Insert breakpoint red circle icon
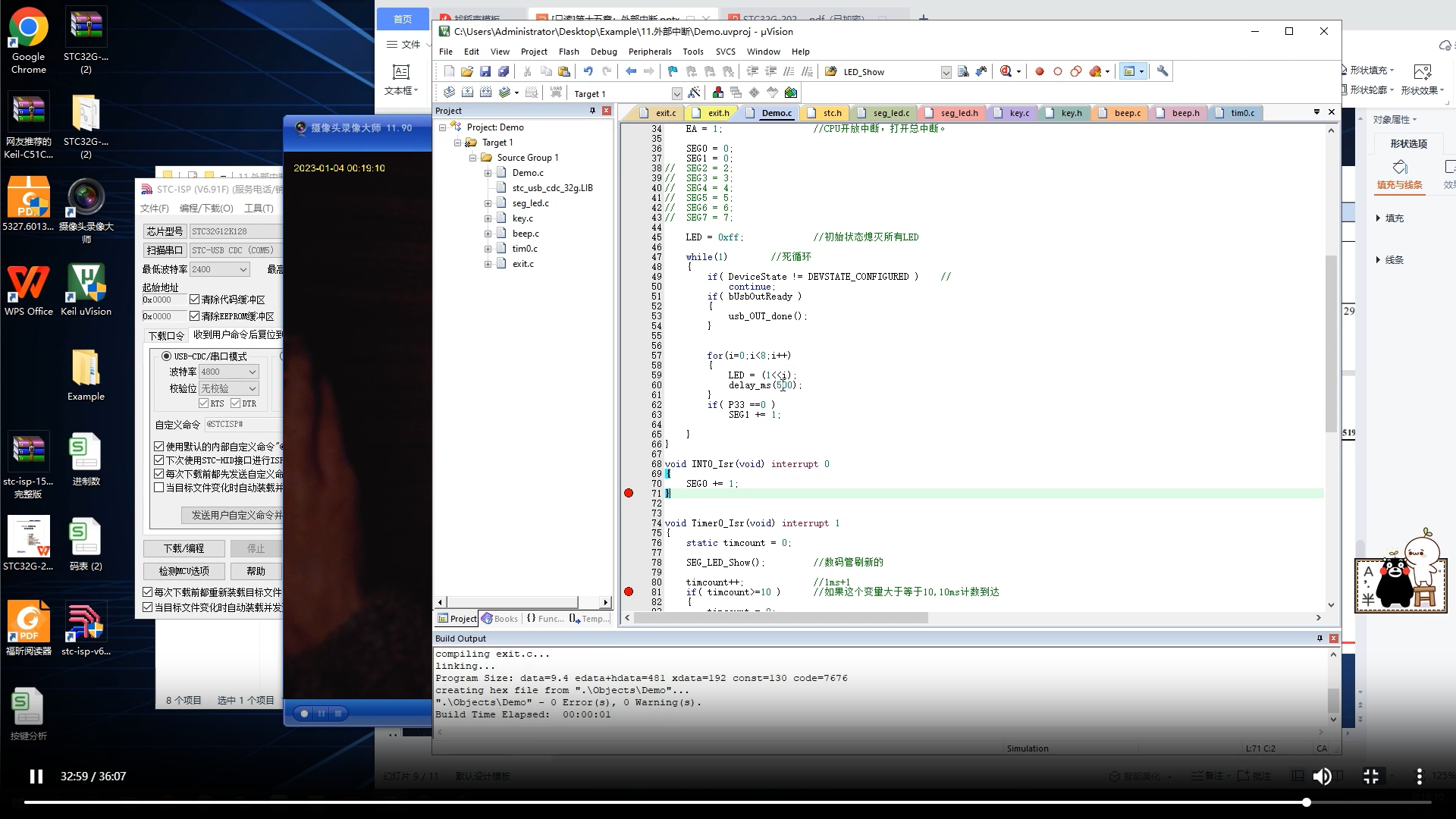 (x=1040, y=71)
